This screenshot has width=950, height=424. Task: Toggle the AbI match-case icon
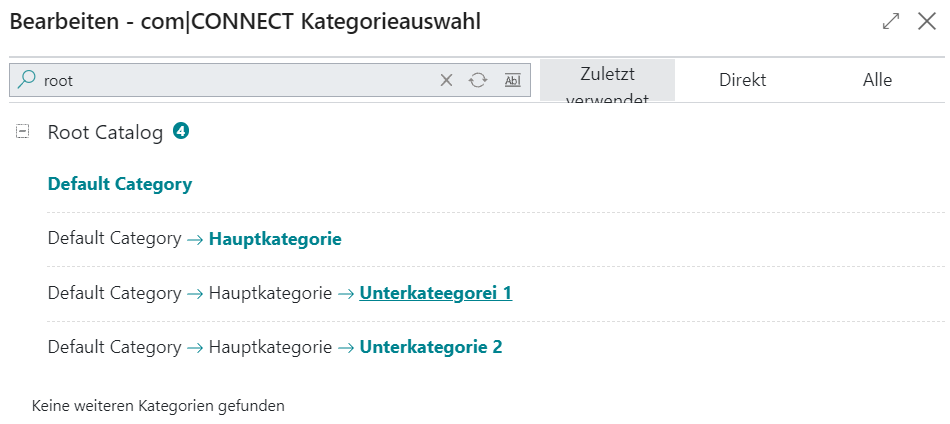tap(513, 80)
